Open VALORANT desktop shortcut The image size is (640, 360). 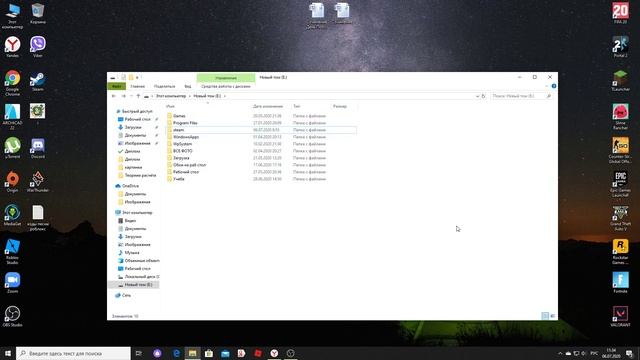click(620, 316)
